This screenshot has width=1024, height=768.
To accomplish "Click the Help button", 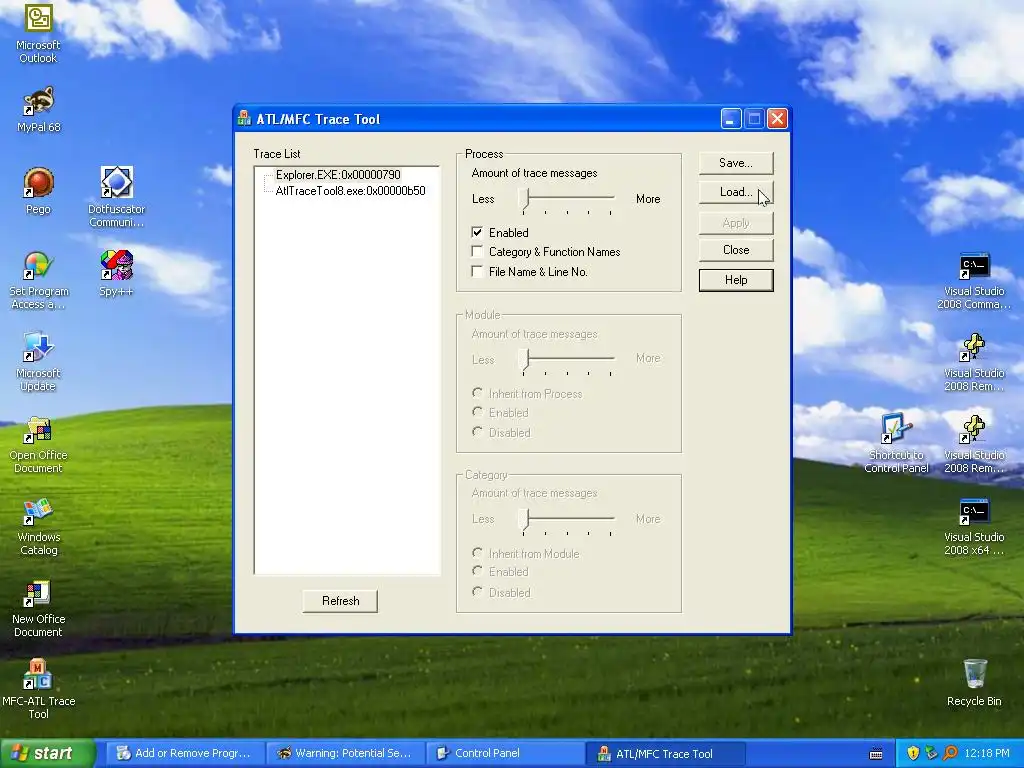I will tap(736, 280).
